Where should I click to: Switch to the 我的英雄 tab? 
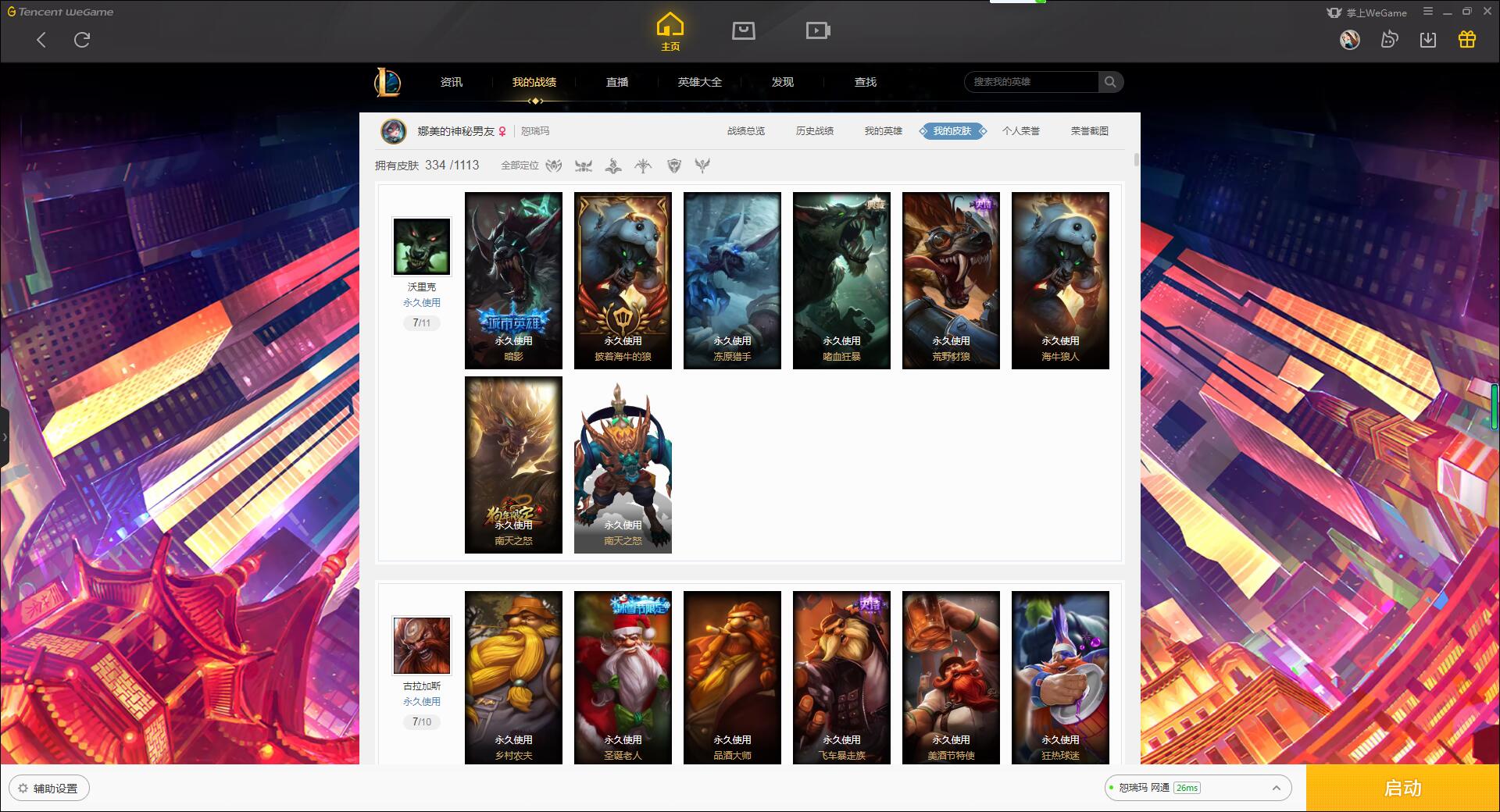[x=884, y=131]
